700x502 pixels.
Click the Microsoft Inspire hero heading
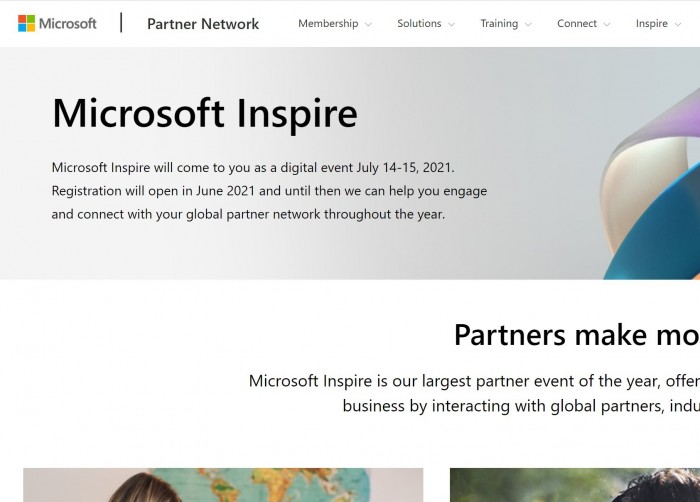coord(204,113)
